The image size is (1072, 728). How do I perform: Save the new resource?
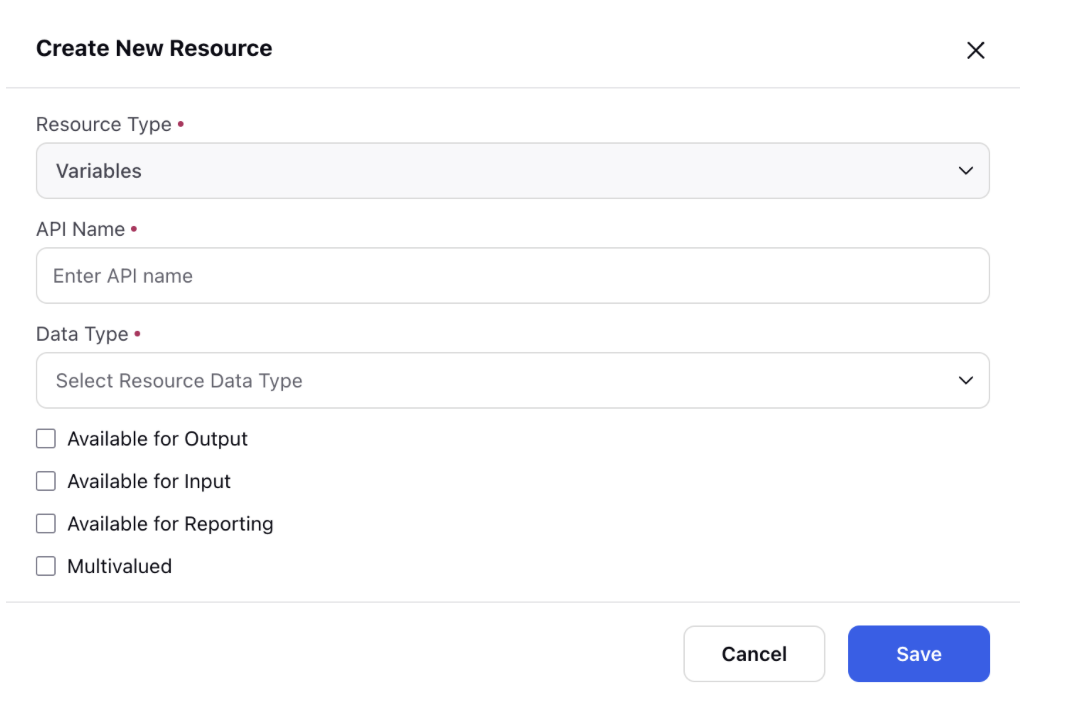(x=919, y=654)
